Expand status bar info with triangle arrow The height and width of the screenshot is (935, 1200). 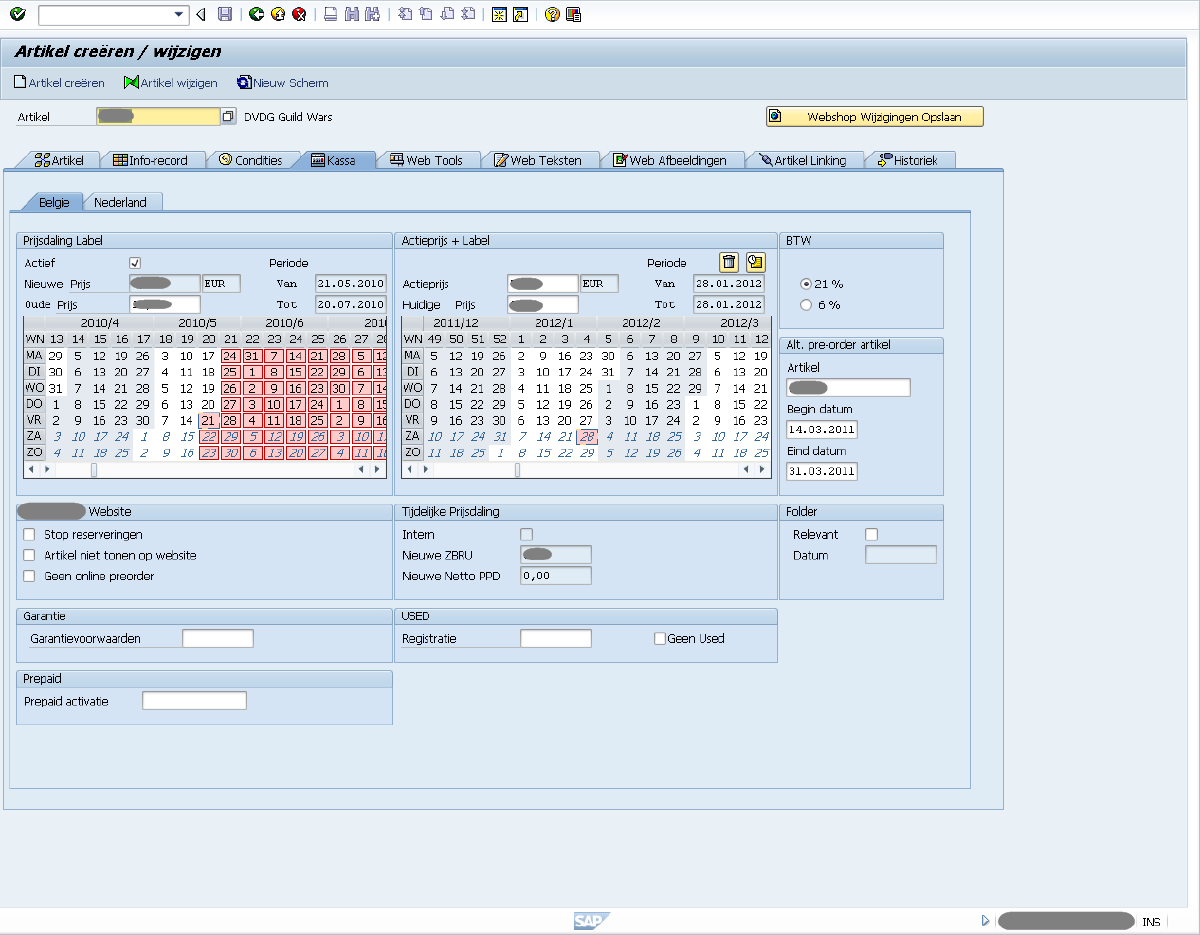(x=985, y=921)
